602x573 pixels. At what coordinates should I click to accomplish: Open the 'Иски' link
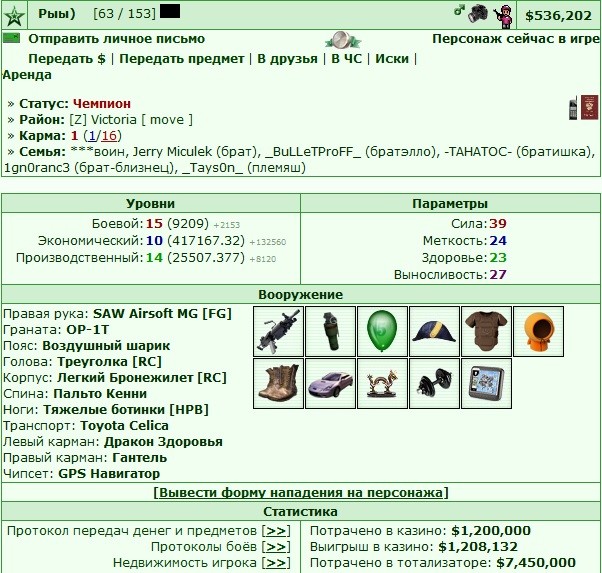(392, 59)
